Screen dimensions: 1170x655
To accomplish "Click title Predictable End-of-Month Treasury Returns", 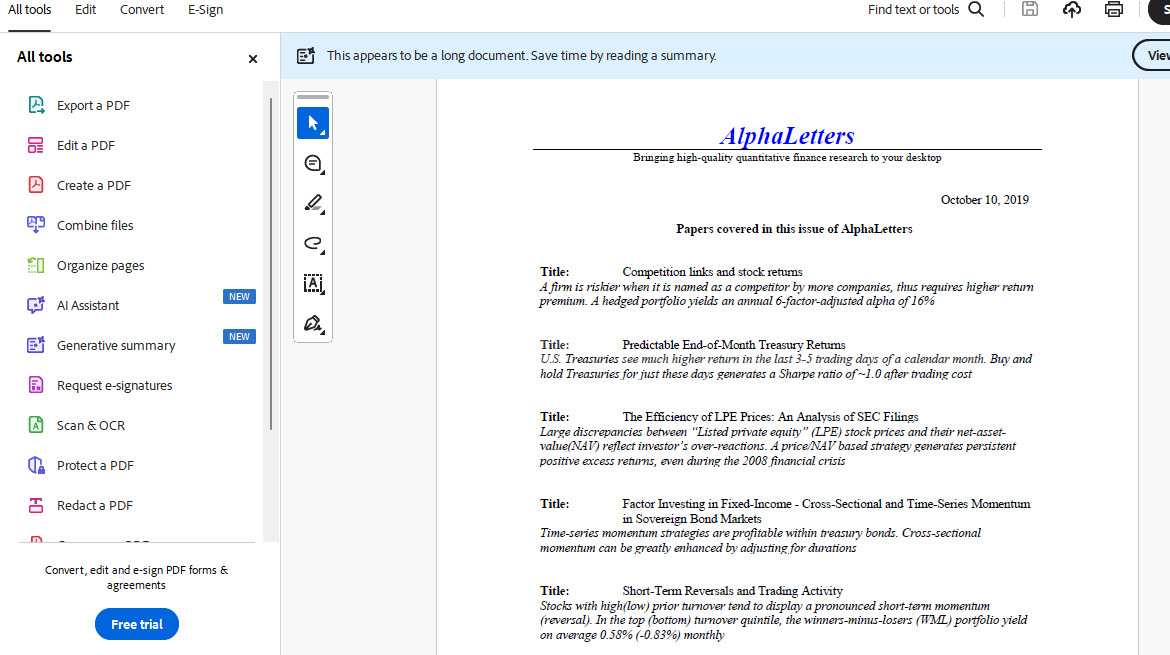I will pos(733,345).
